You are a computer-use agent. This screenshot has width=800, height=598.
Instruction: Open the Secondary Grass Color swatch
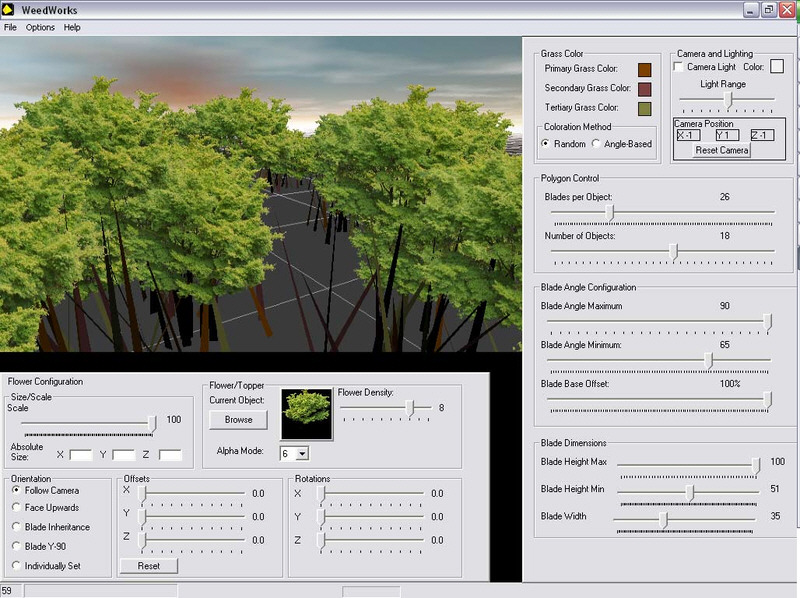click(x=644, y=89)
